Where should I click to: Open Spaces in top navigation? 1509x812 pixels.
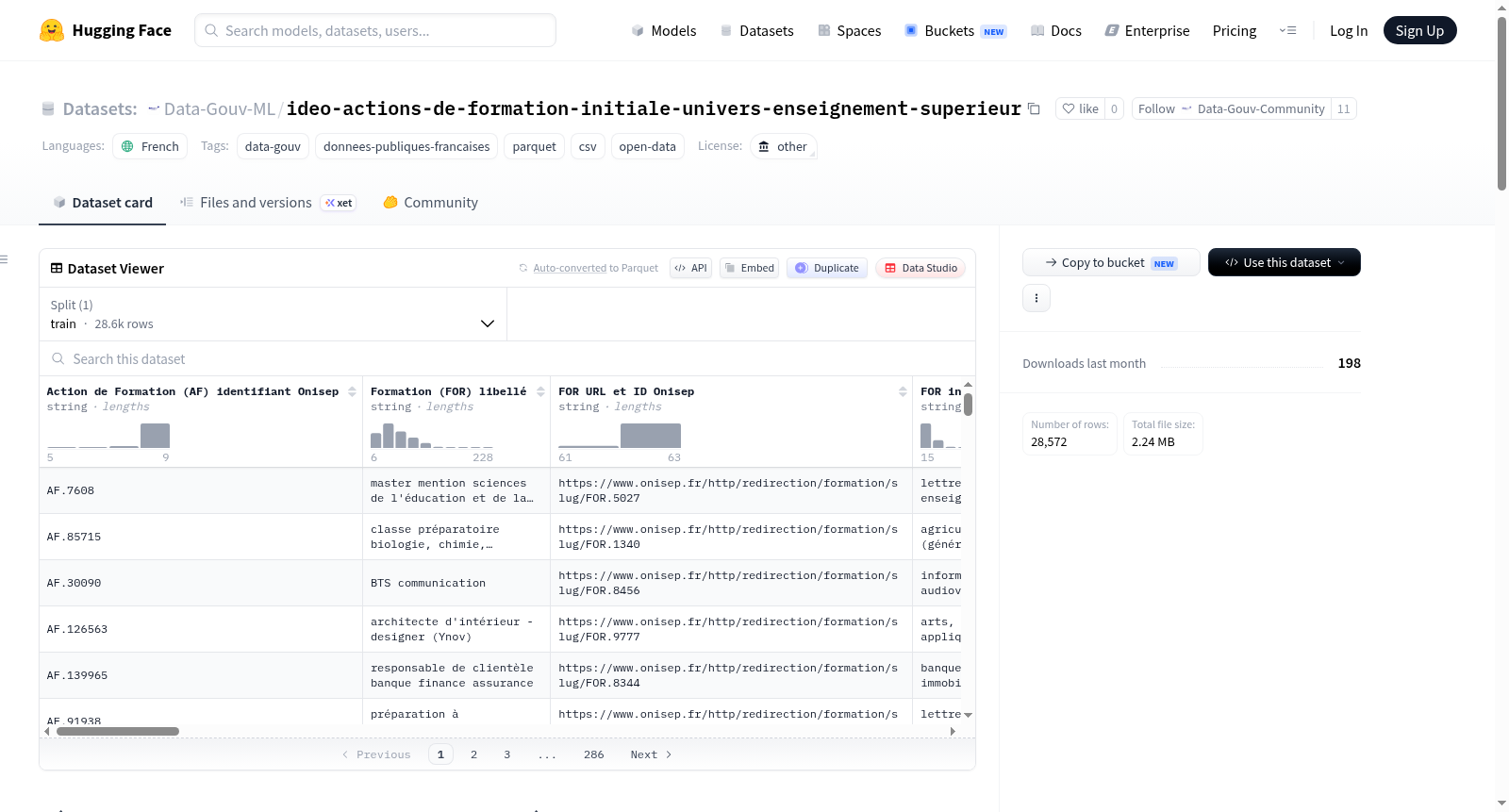coord(849,30)
